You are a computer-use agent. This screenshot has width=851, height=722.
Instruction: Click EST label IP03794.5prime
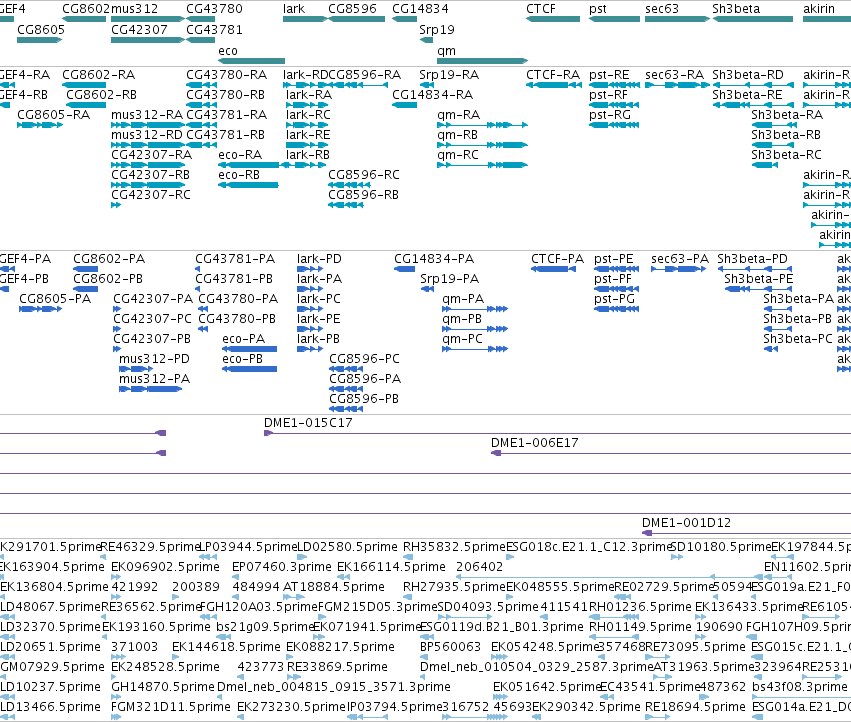[393, 707]
